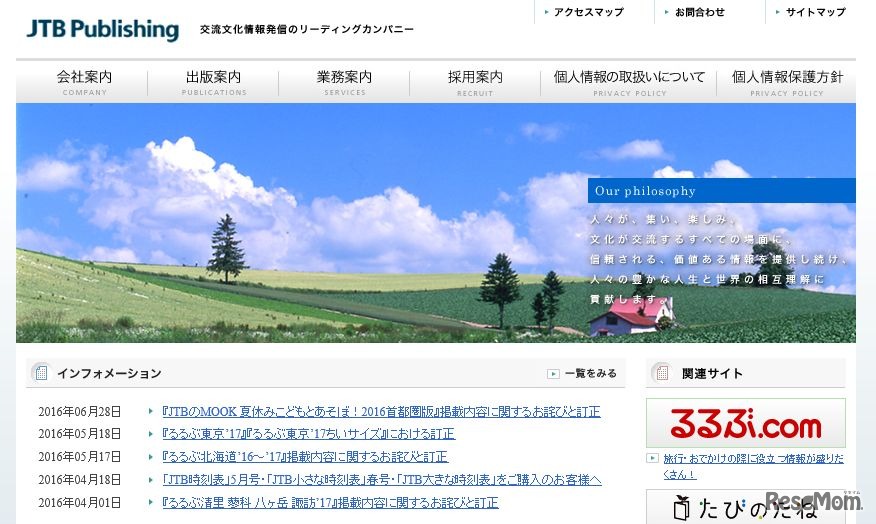The image size is (876, 524).
Task: Click the 一覧をみる arrow icon
Action: (553, 374)
